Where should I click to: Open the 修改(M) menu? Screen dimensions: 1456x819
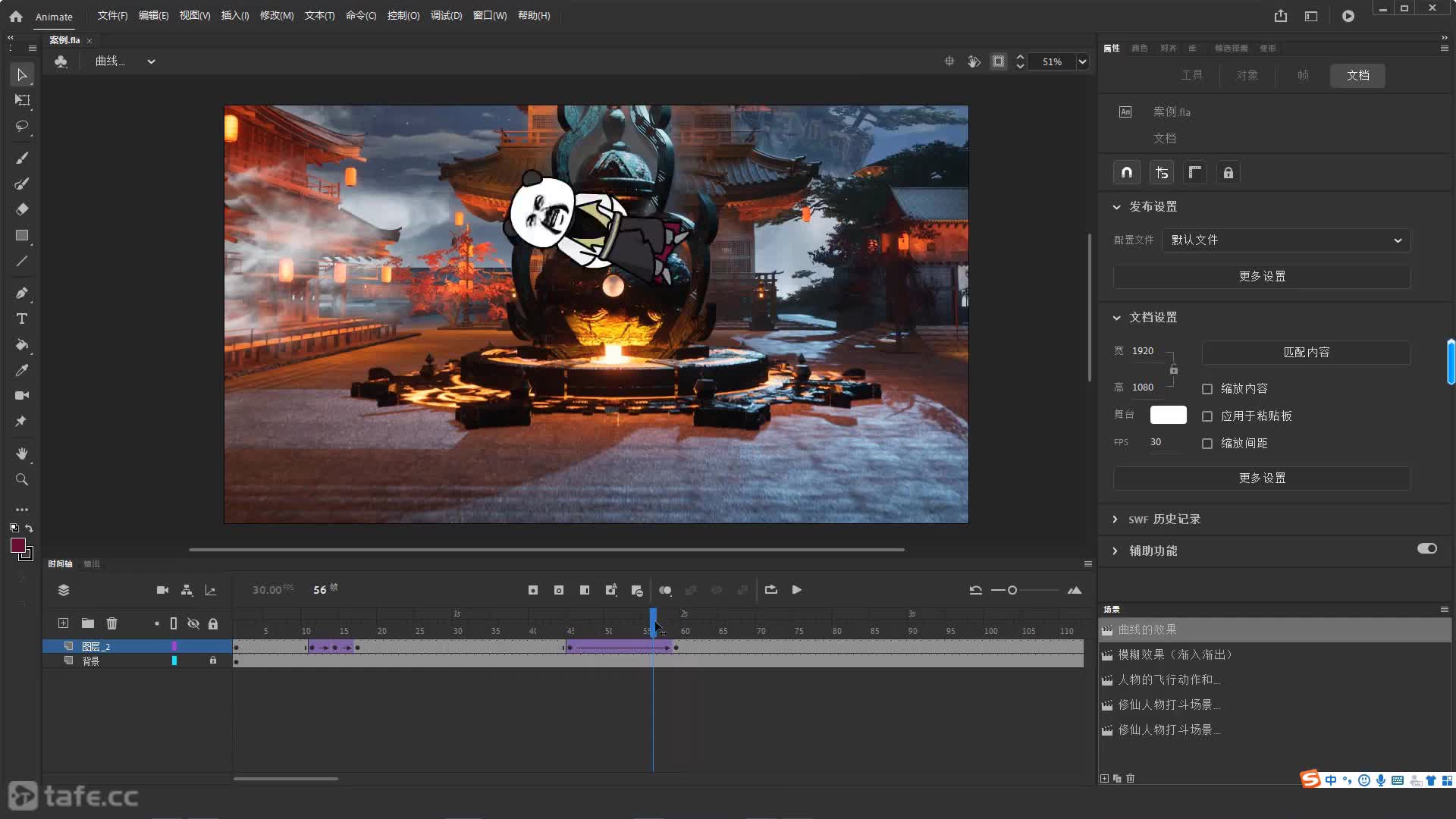pyautogui.click(x=277, y=16)
